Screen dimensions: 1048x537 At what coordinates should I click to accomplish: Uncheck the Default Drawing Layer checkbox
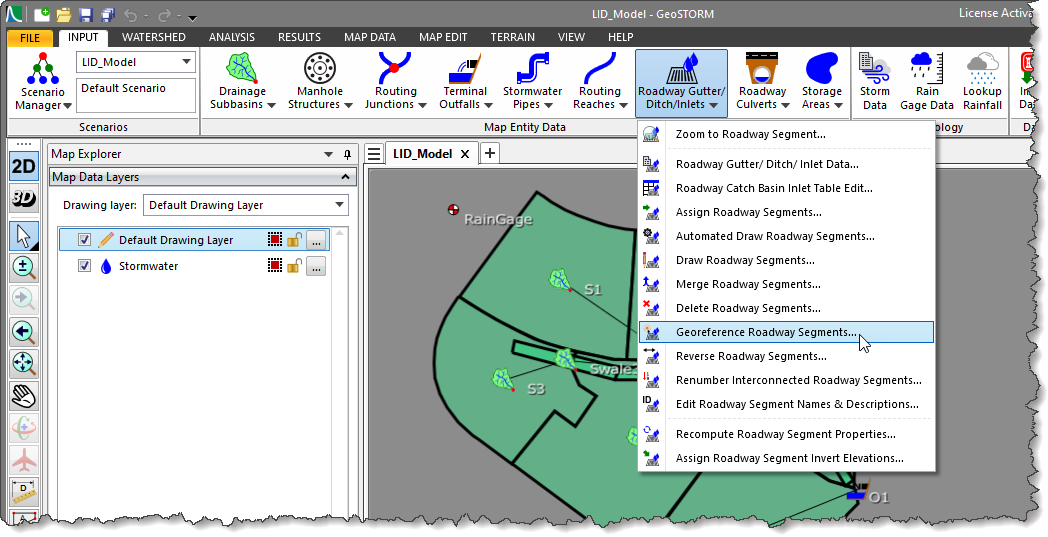84,239
